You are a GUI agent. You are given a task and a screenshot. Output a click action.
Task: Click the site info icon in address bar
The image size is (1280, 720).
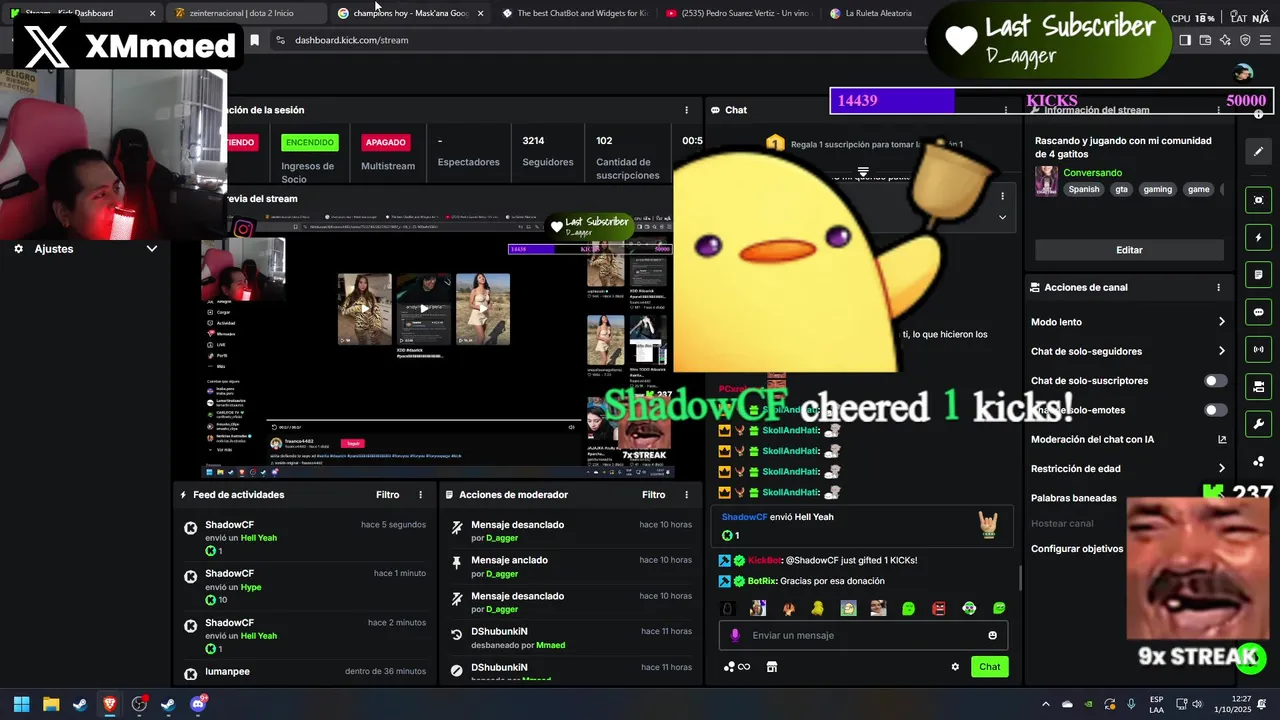click(x=280, y=40)
